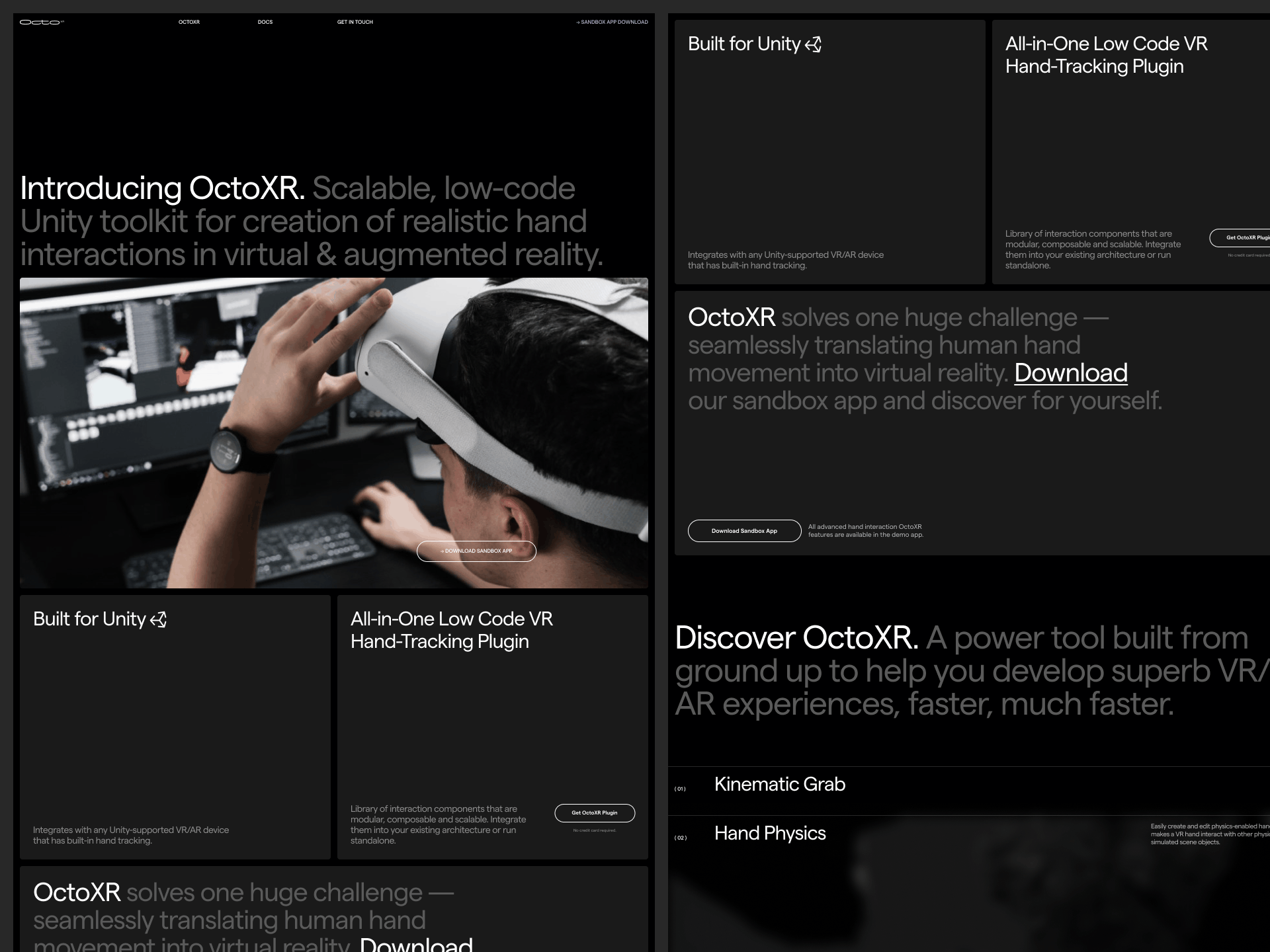Image resolution: width=1270 pixels, height=952 pixels.
Task: Click the 'SANDBOX APP DOWNLOAD' link top right
Action: (x=613, y=22)
